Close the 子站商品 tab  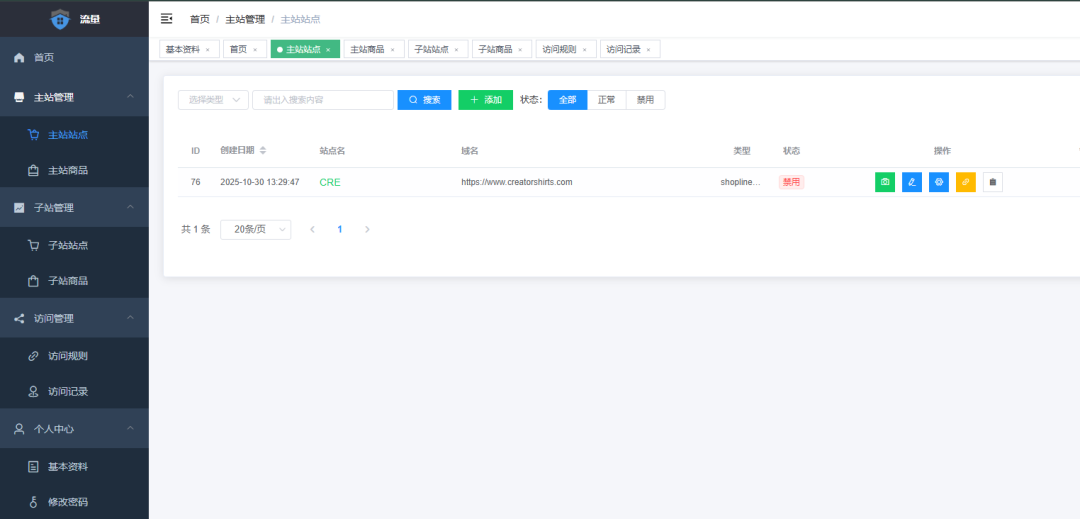coord(520,50)
